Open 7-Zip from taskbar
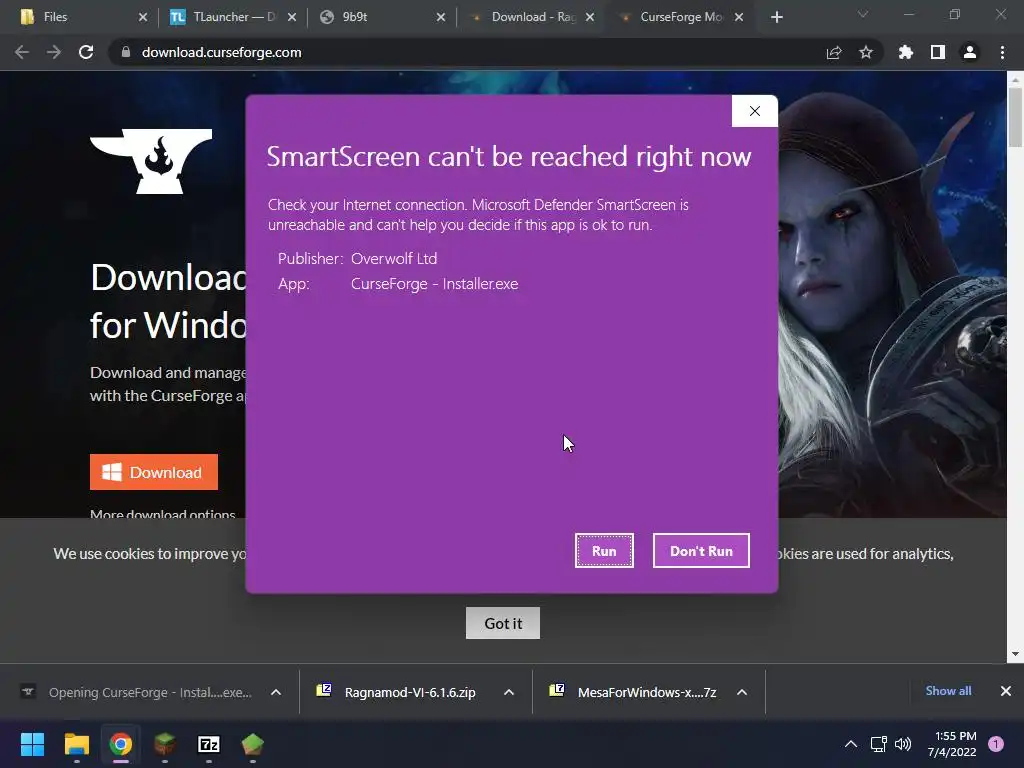The width and height of the screenshot is (1024, 768). coord(208,744)
